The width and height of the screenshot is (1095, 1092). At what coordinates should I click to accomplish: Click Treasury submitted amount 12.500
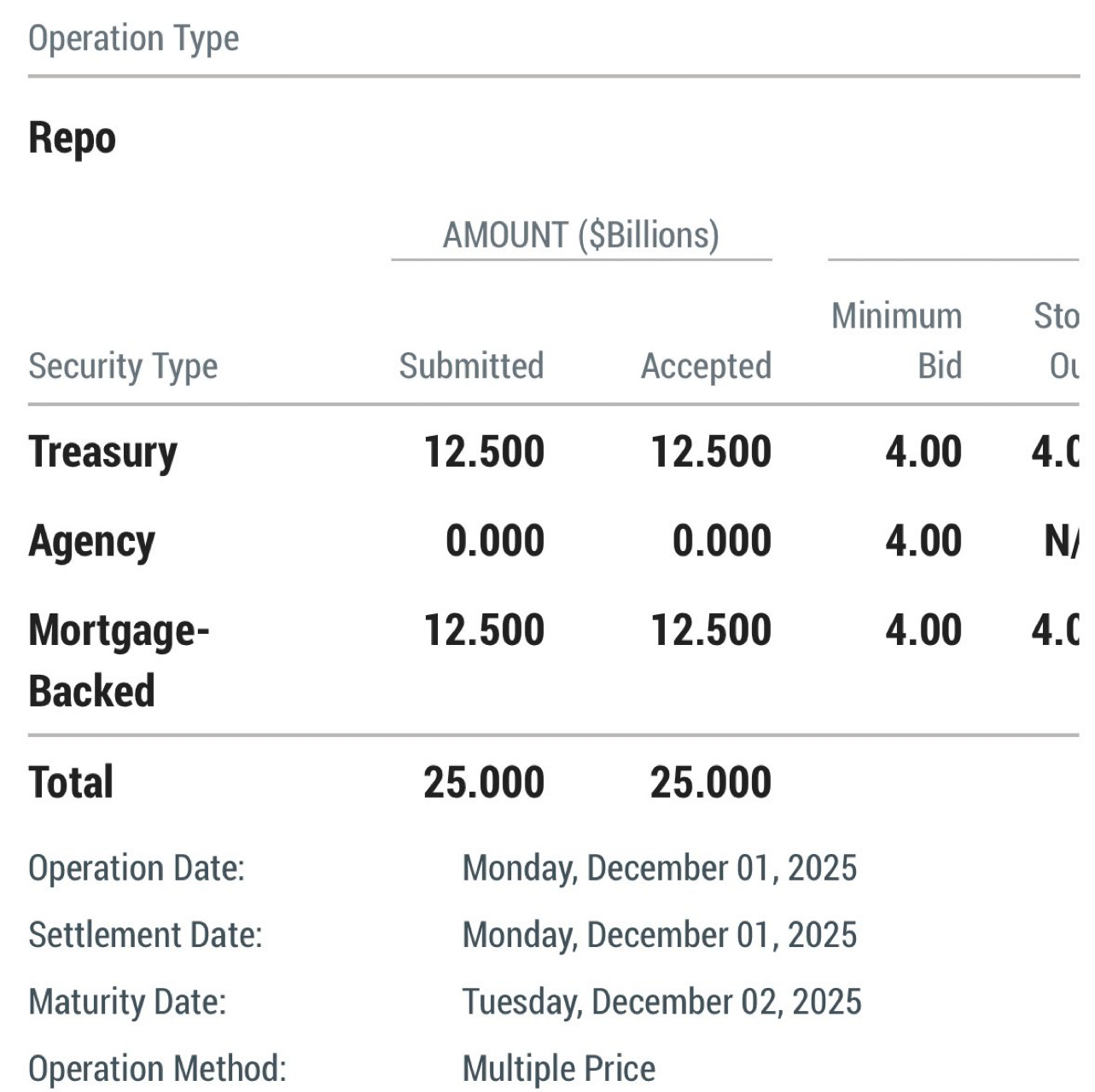tap(484, 451)
